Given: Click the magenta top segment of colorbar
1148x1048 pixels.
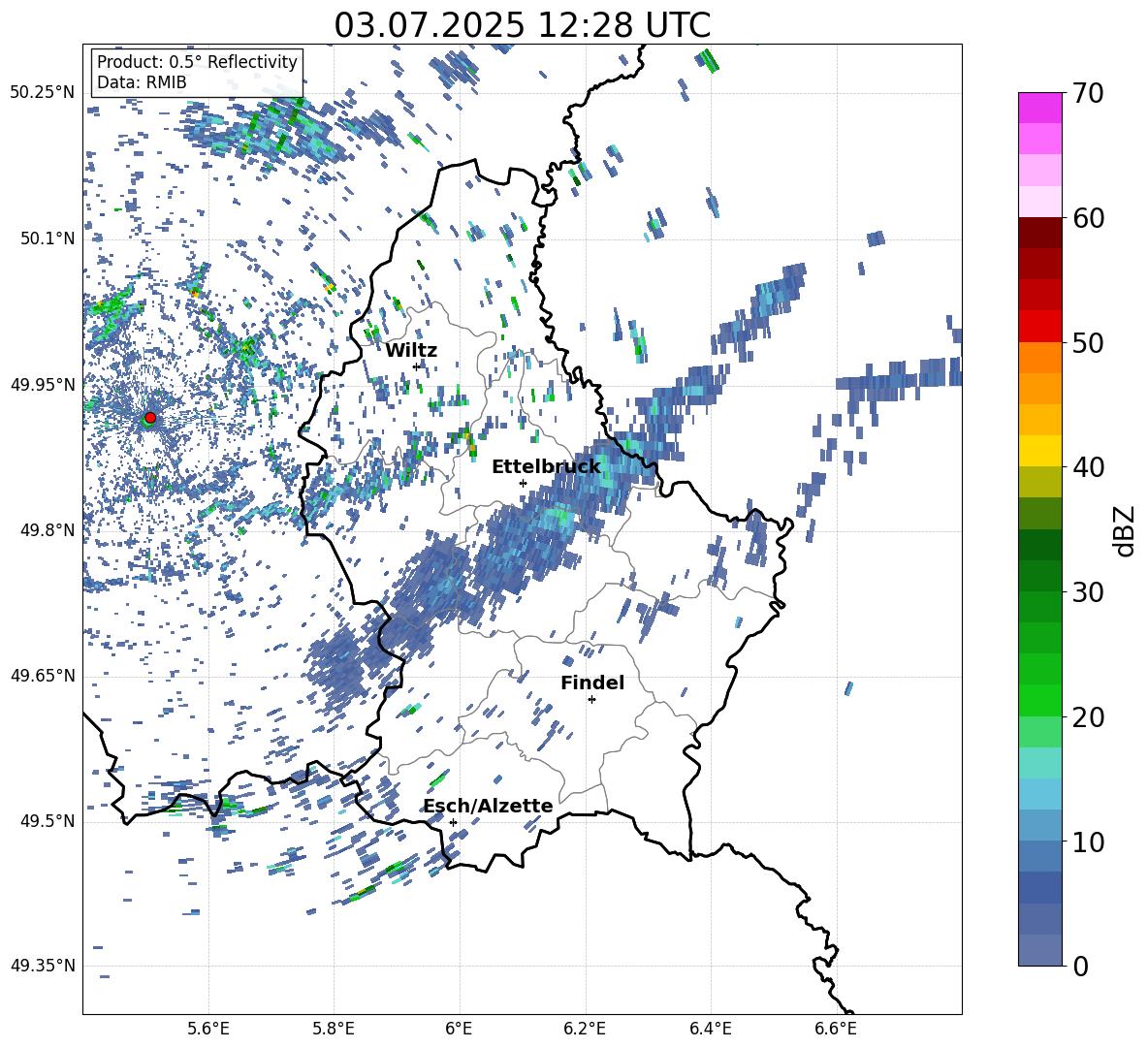Looking at the screenshot, I should (1039, 109).
